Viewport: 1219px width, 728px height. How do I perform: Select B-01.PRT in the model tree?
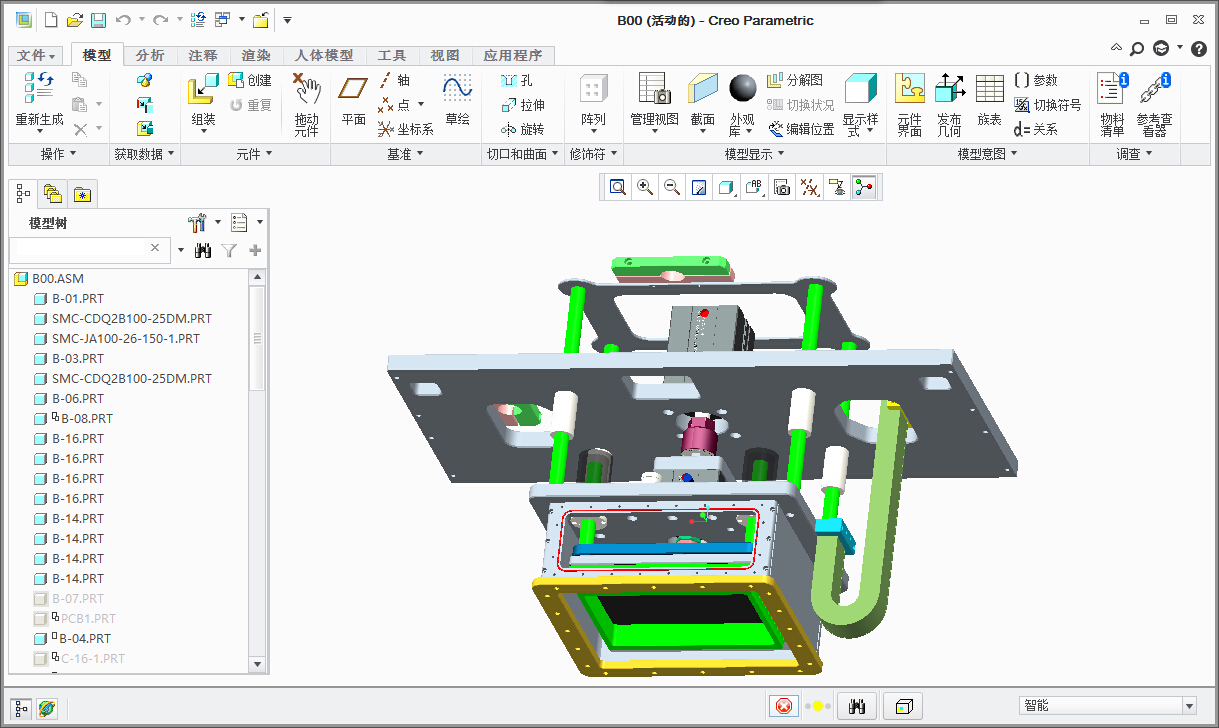pyautogui.click(x=78, y=299)
